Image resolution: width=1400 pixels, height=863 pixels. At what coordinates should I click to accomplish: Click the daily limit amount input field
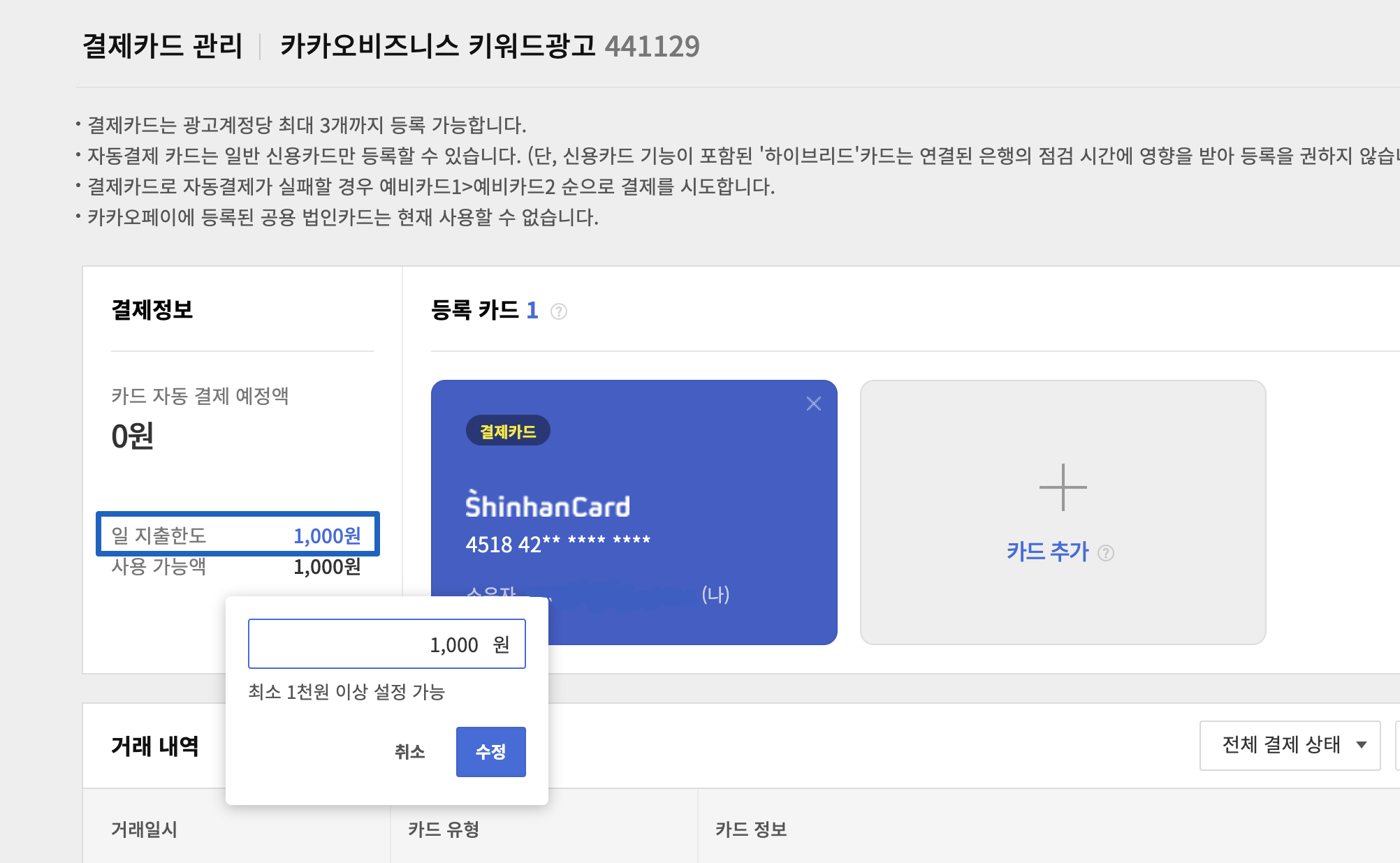click(x=386, y=644)
